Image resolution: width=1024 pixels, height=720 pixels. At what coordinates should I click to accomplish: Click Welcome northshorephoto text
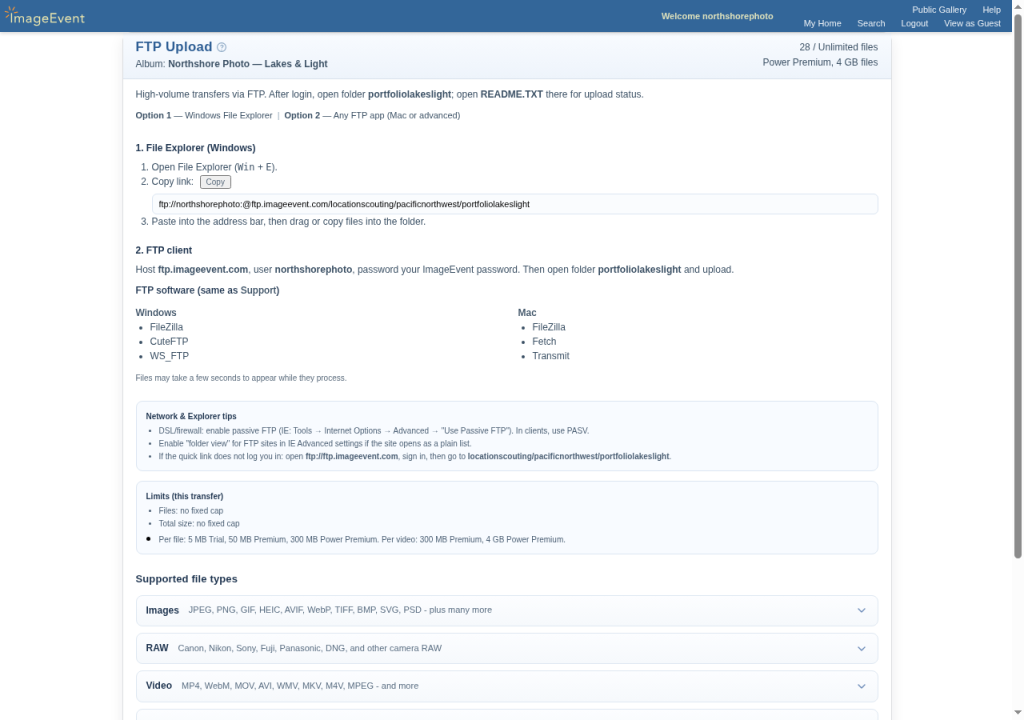point(716,16)
